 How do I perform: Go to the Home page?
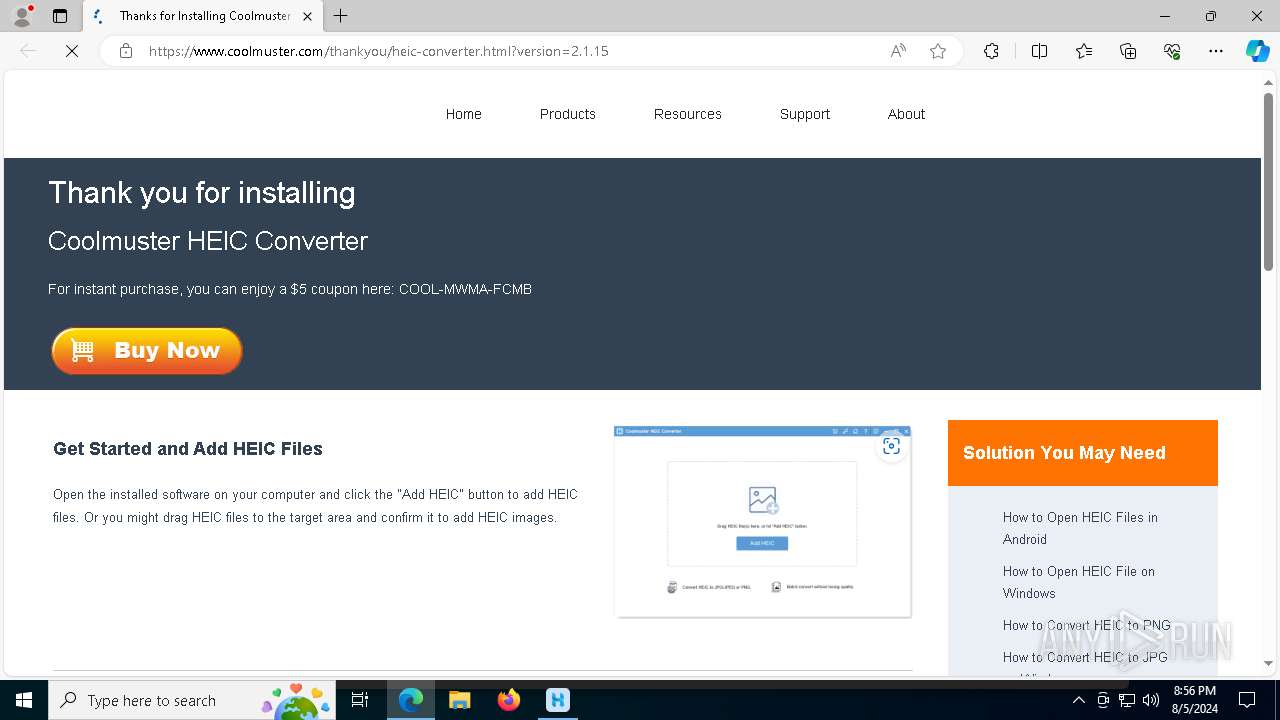coord(464,114)
